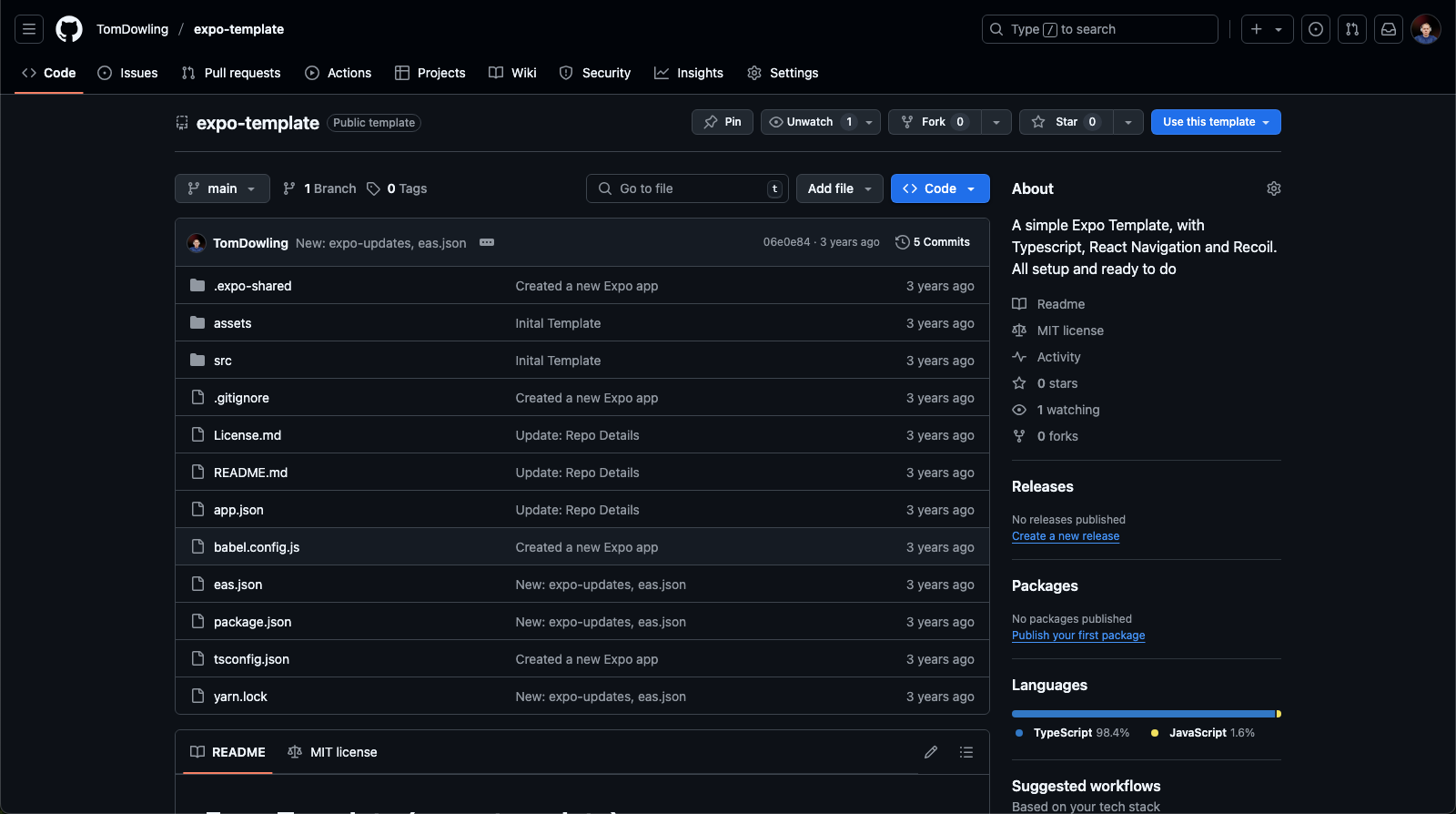Open 0 stars link in About
The width and height of the screenshot is (1456, 814).
tap(1046, 383)
